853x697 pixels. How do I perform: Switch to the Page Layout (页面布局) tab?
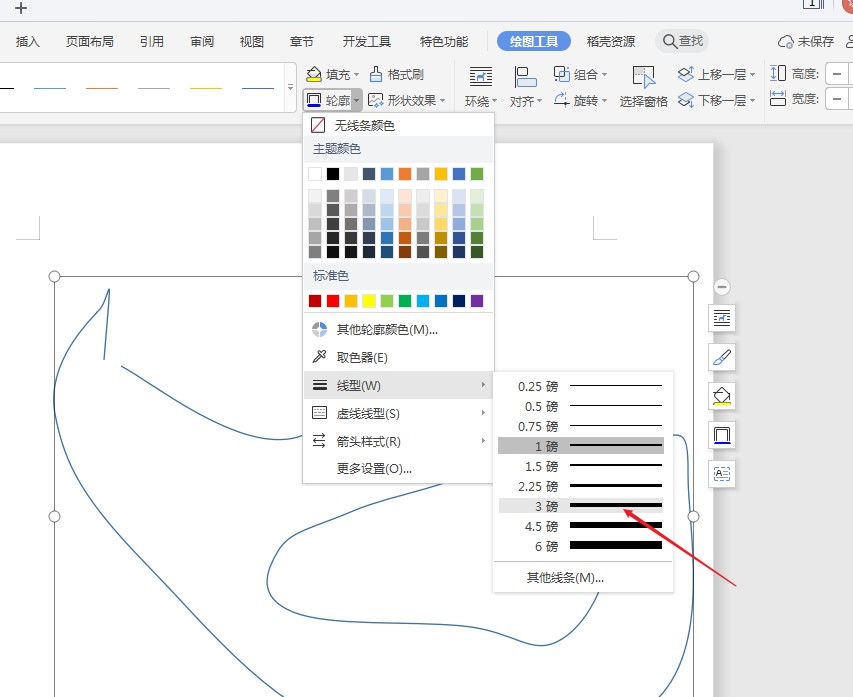(x=90, y=42)
